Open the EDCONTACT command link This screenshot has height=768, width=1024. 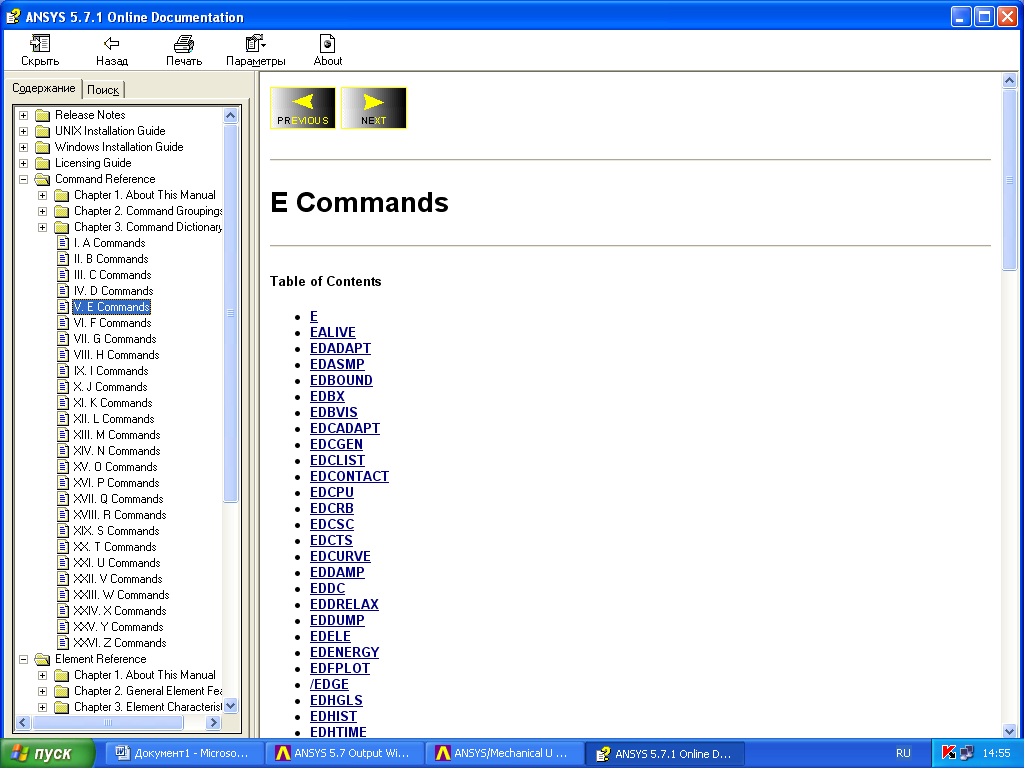349,476
